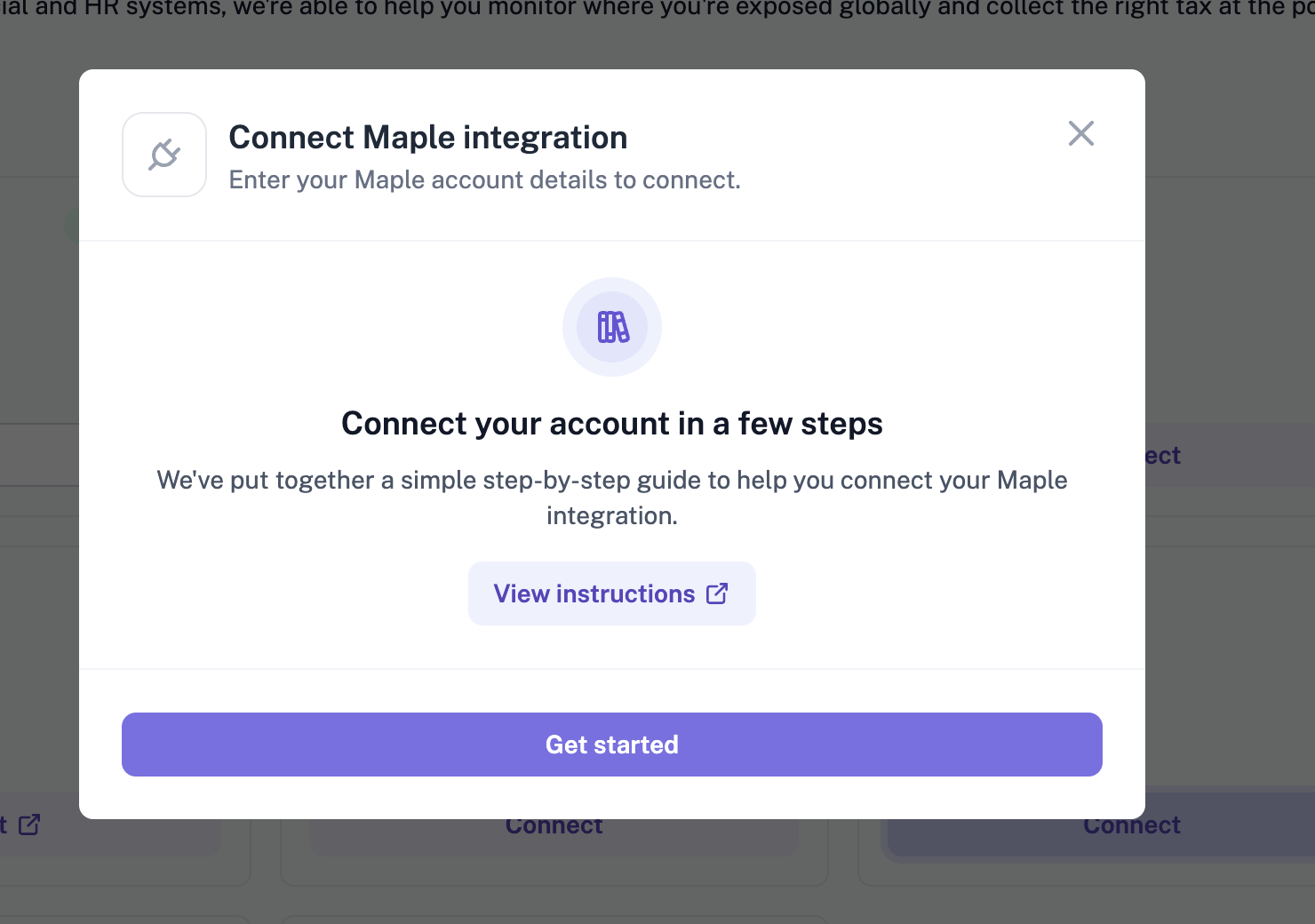Open the View instructions guide
1315x924 pixels.
(x=611, y=593)
